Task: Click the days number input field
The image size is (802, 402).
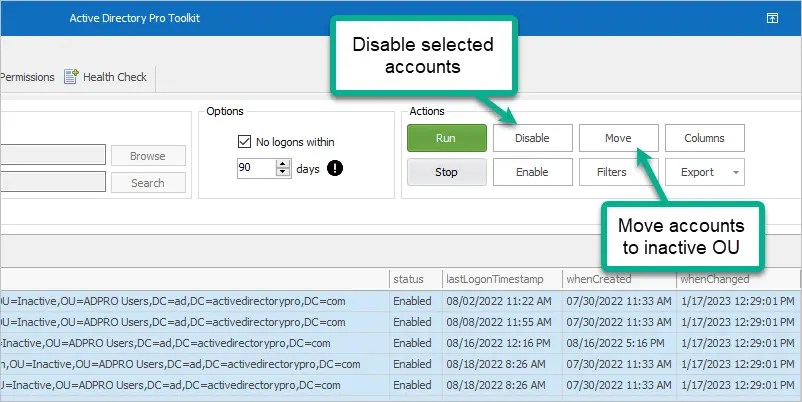Action: [x=257, y=168]
